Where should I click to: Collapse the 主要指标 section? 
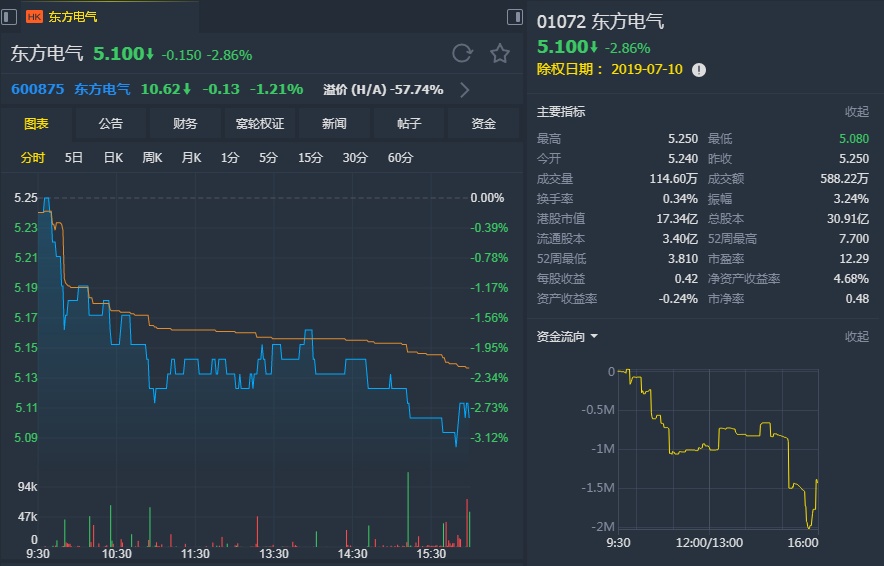pos(857,112)
